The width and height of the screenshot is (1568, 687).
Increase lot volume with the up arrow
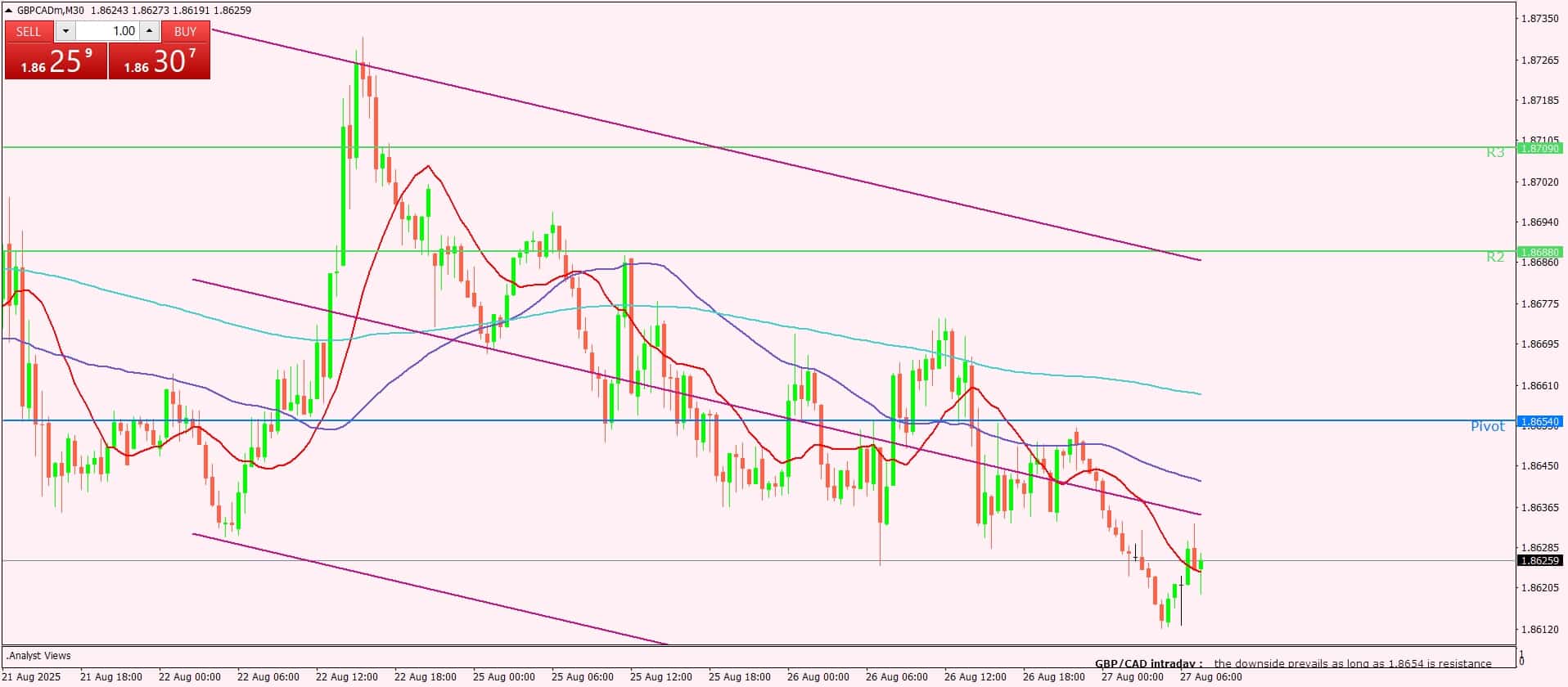(149, 31)
